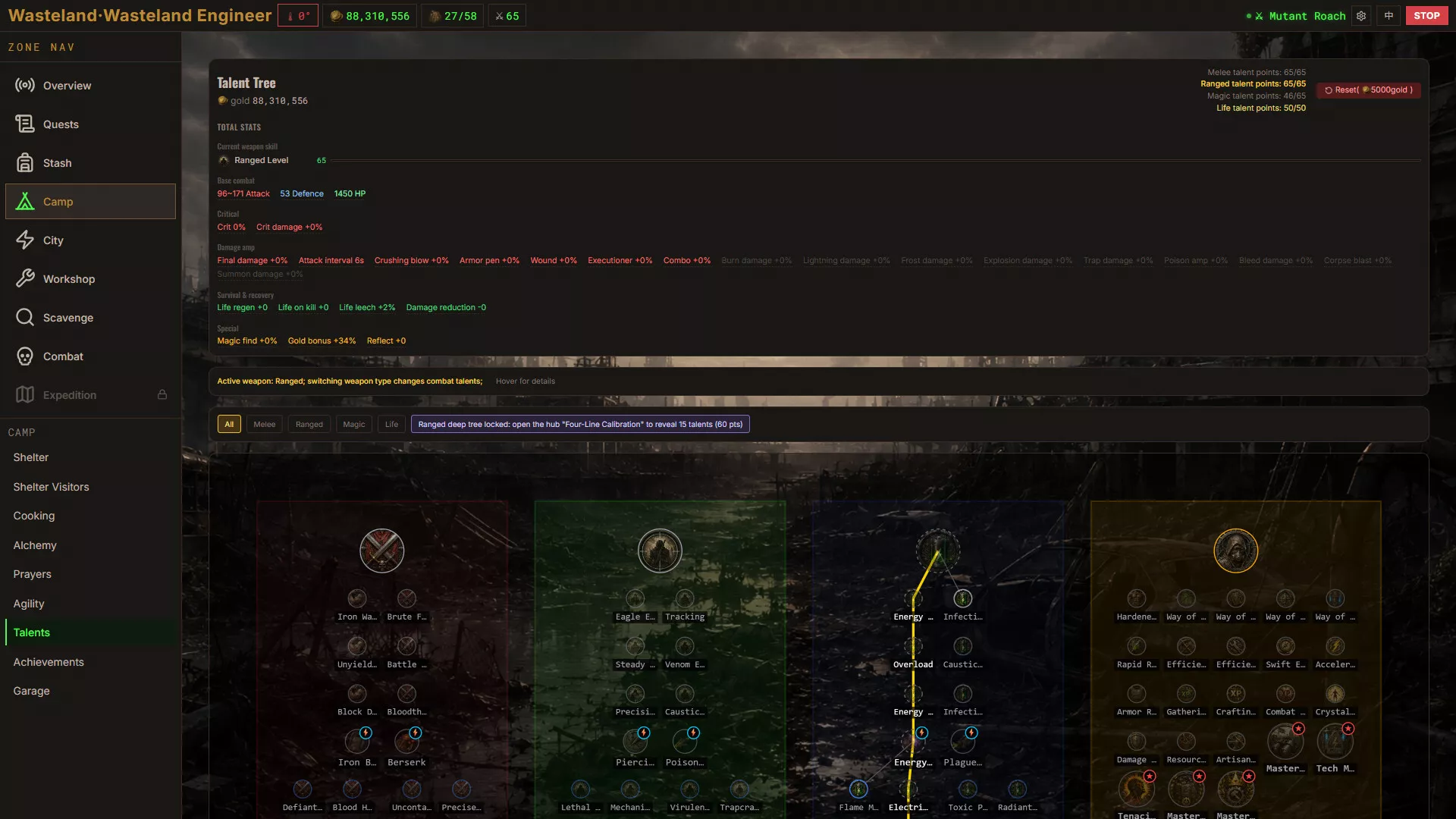Filter talents by Ranged
The width and height of the screenshot is (1456, 819).
point(309,424)
